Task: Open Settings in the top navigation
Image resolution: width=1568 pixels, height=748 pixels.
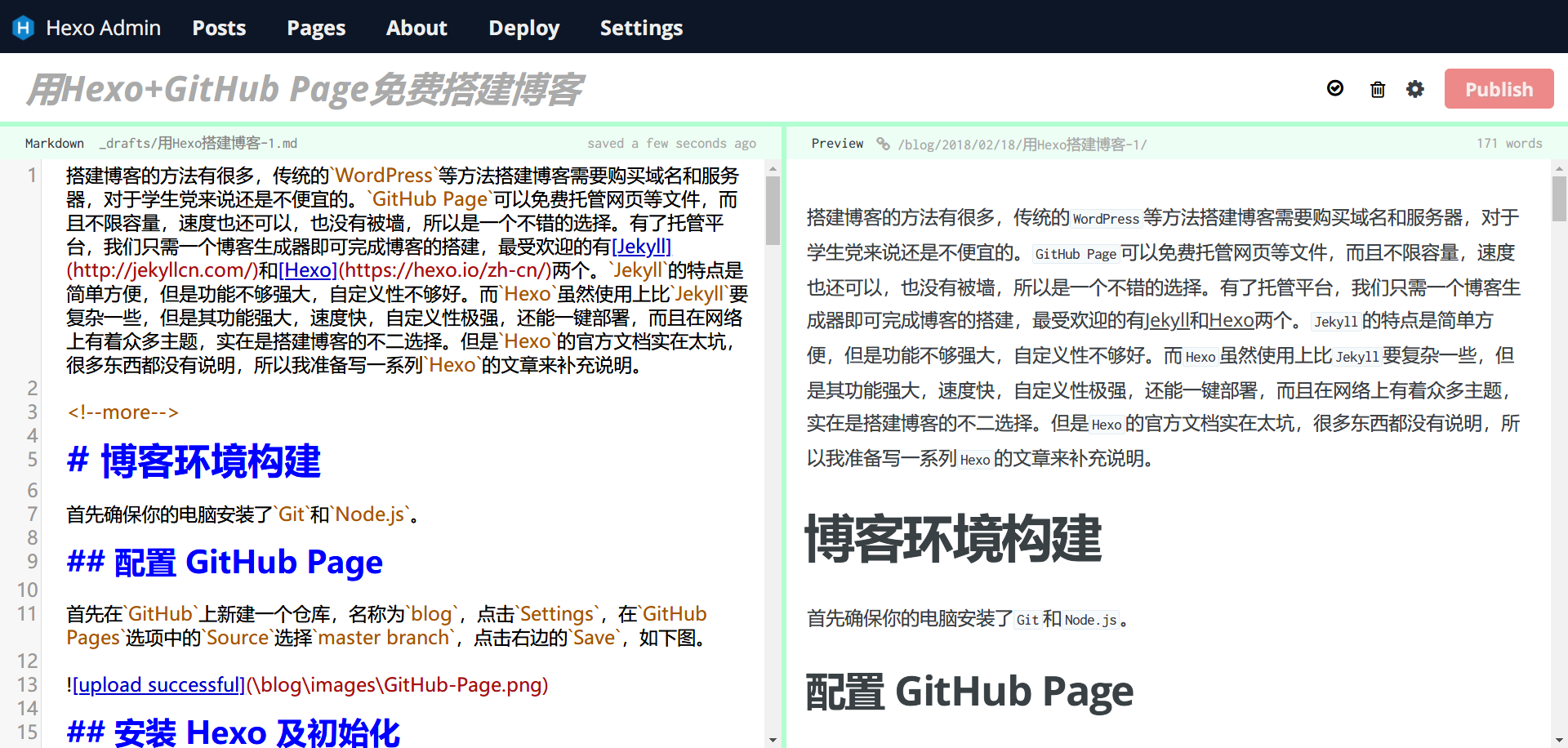Action: [x=641, y=28]
